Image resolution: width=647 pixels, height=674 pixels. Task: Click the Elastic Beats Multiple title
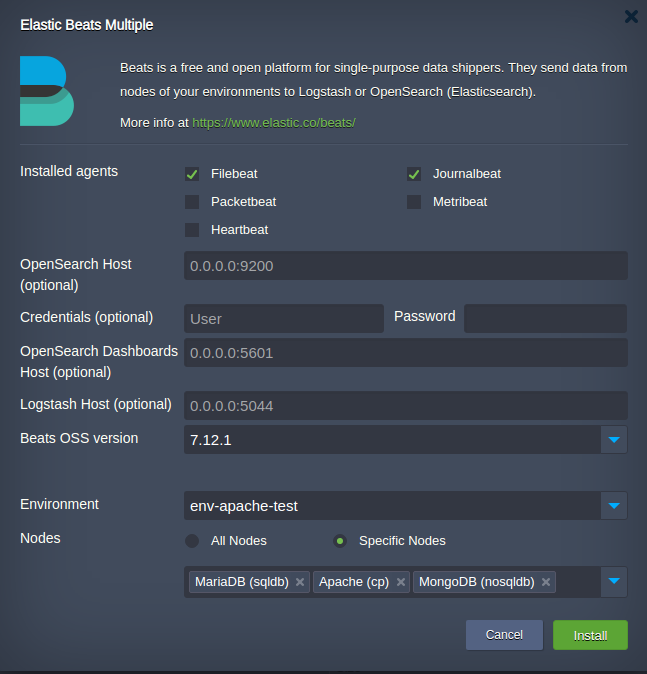click(x=87, y=25)
